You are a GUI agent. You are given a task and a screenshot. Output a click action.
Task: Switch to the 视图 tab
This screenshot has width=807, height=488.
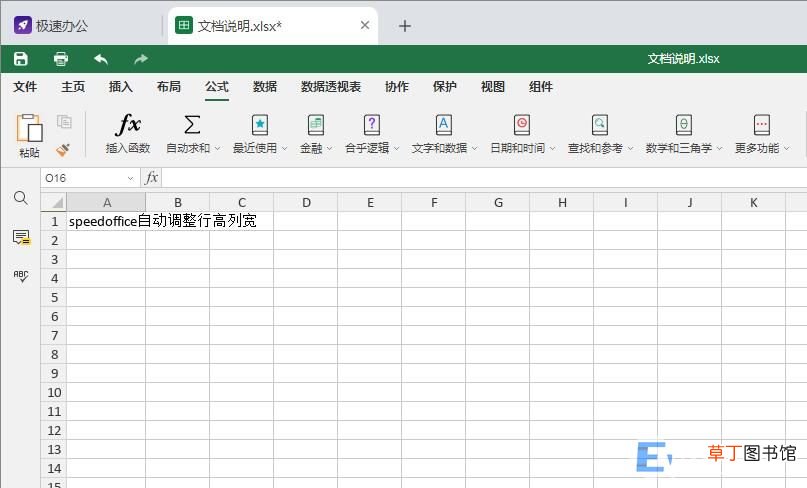point(493,87)
